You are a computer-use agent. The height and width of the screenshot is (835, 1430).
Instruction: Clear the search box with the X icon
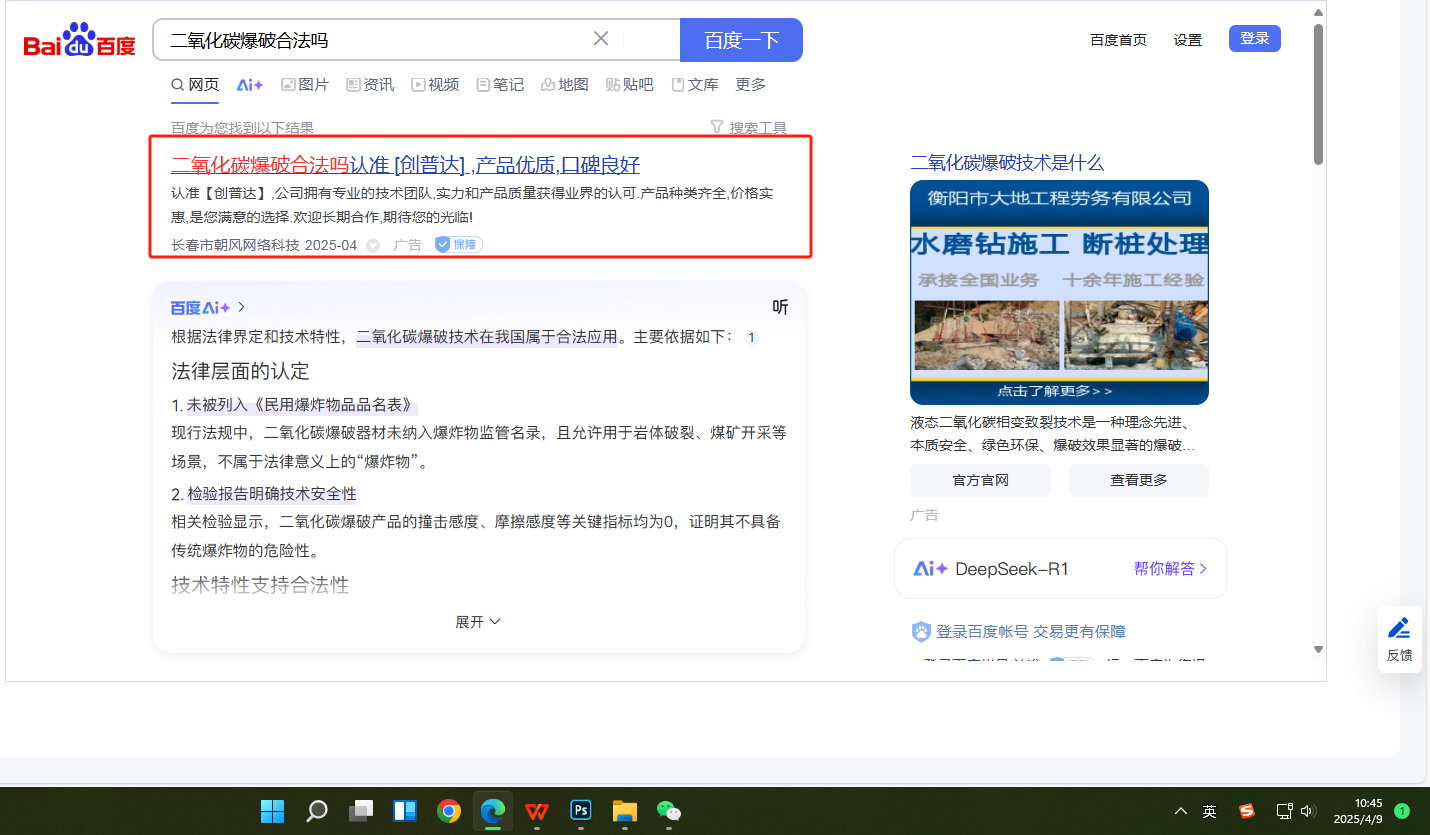[x=601, y=39]
